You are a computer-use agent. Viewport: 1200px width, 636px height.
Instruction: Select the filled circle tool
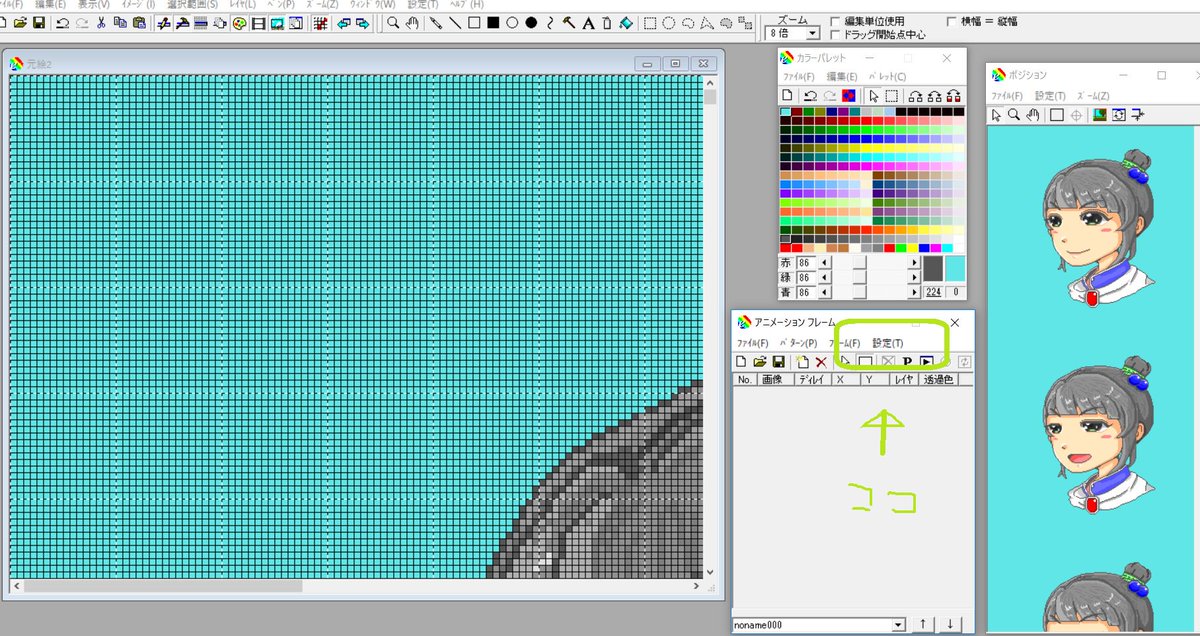coord(531,22)
